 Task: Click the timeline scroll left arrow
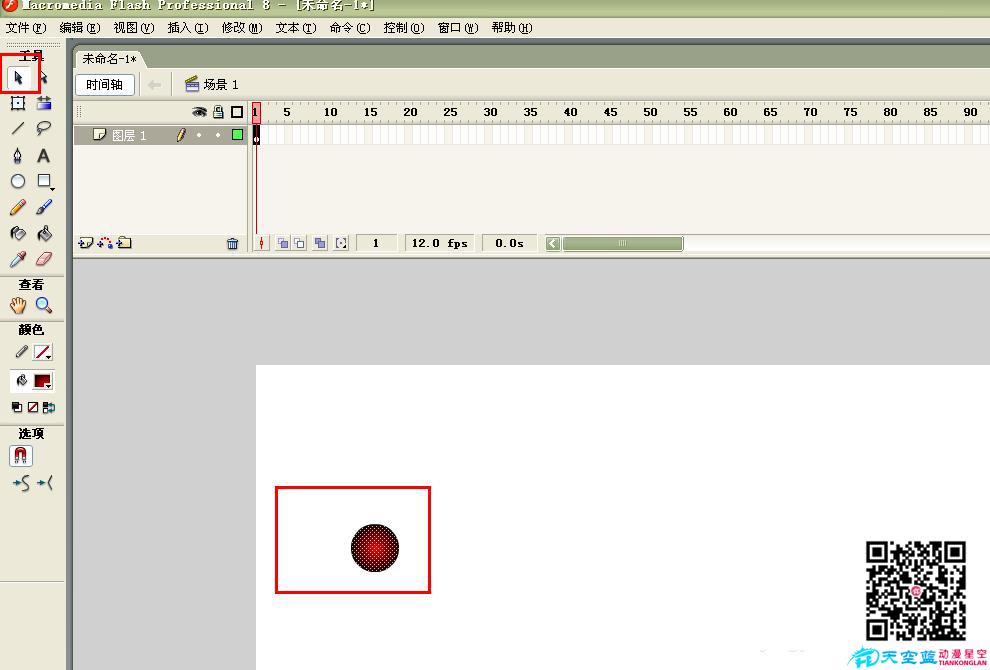point(553,244)
